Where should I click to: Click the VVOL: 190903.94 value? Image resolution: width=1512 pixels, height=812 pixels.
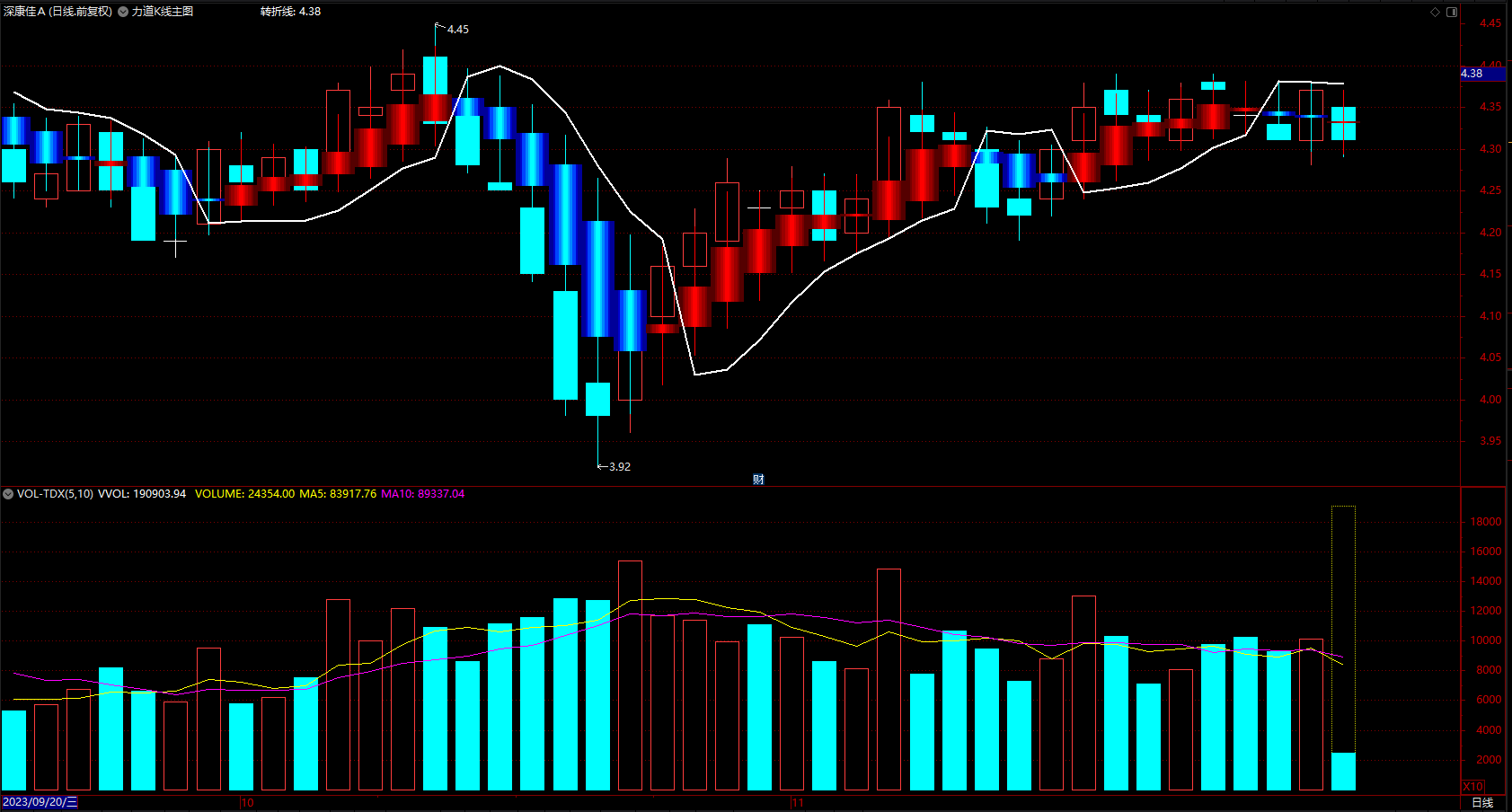pyautogui.click(x=142, y=494)
